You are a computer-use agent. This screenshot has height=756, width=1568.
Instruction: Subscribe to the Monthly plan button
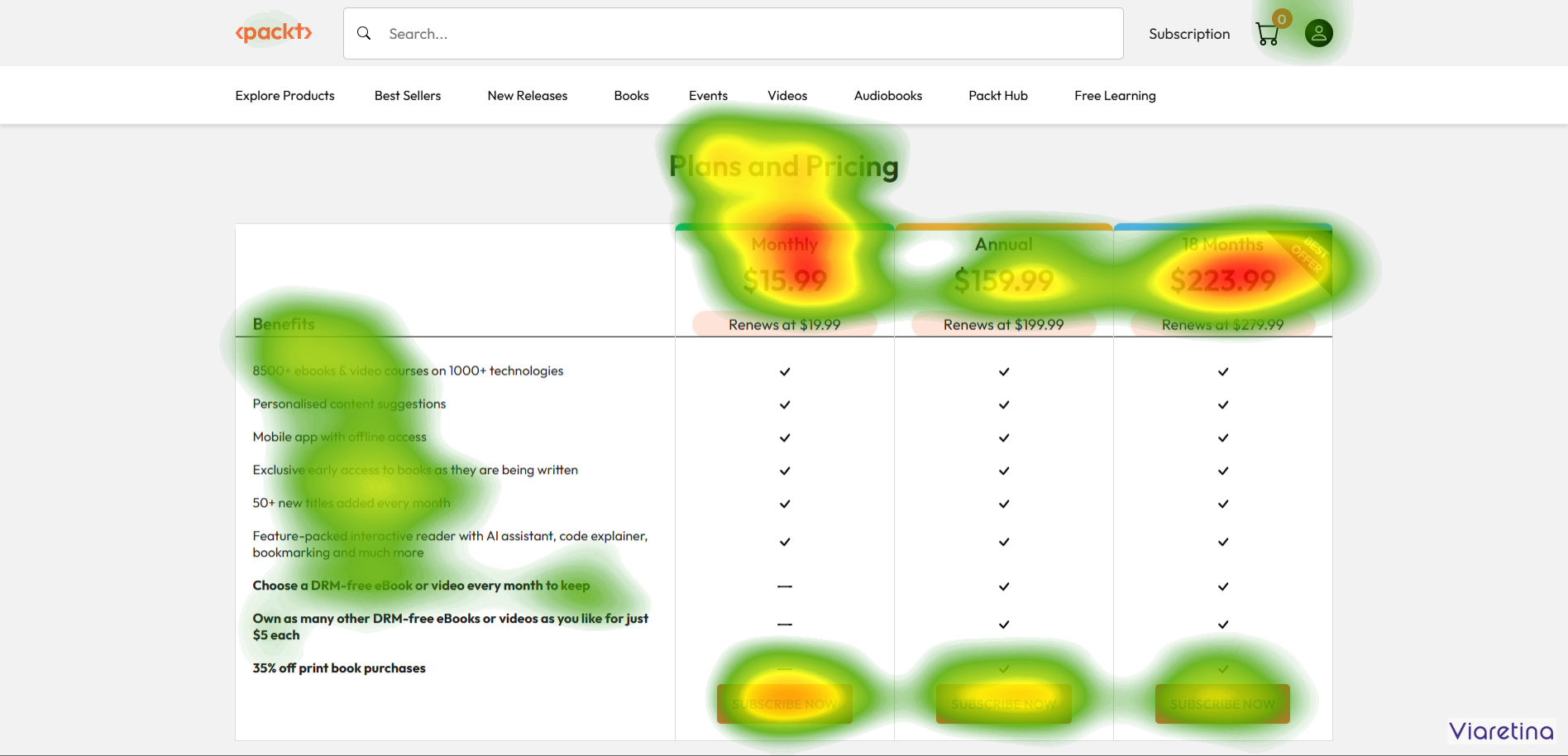point(785,704)
